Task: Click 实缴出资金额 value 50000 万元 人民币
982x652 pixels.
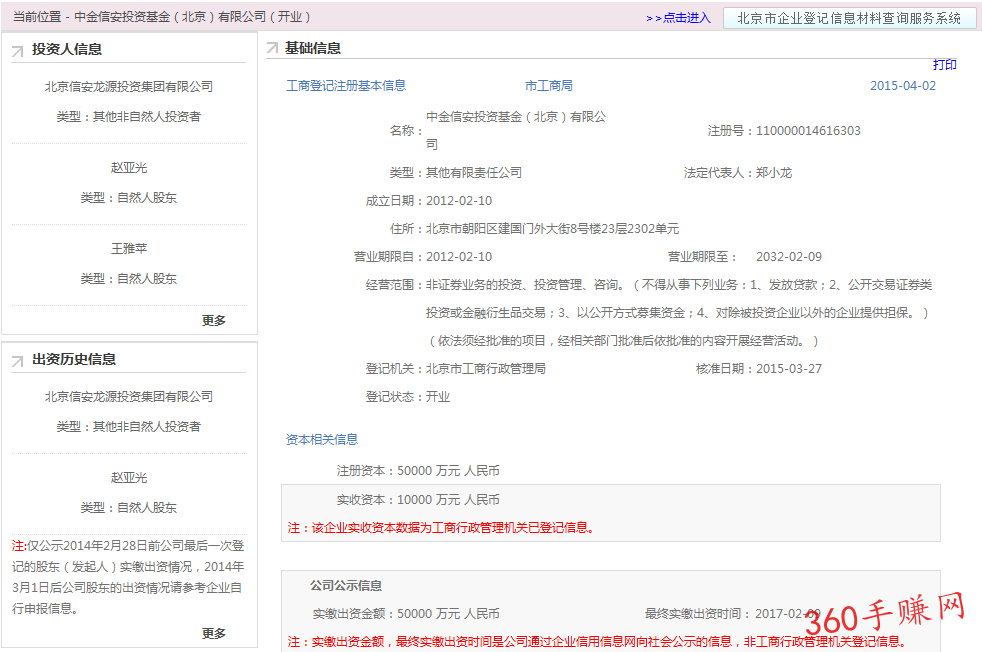Action: (448, 614)
